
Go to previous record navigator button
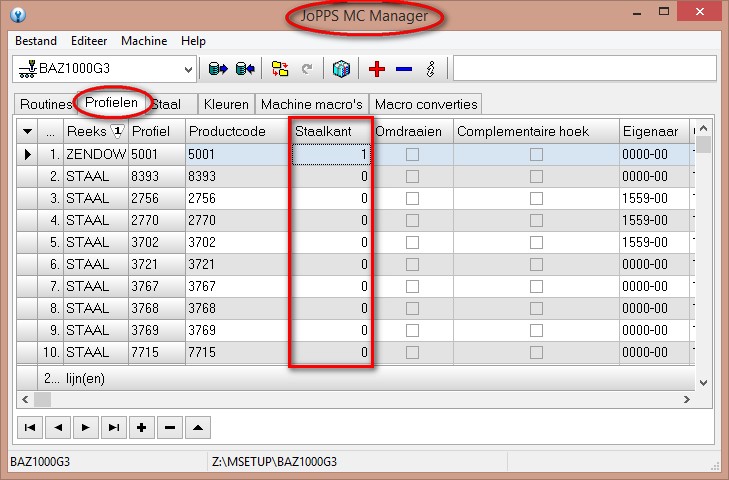pyautogui.click(x=58, y=427)
